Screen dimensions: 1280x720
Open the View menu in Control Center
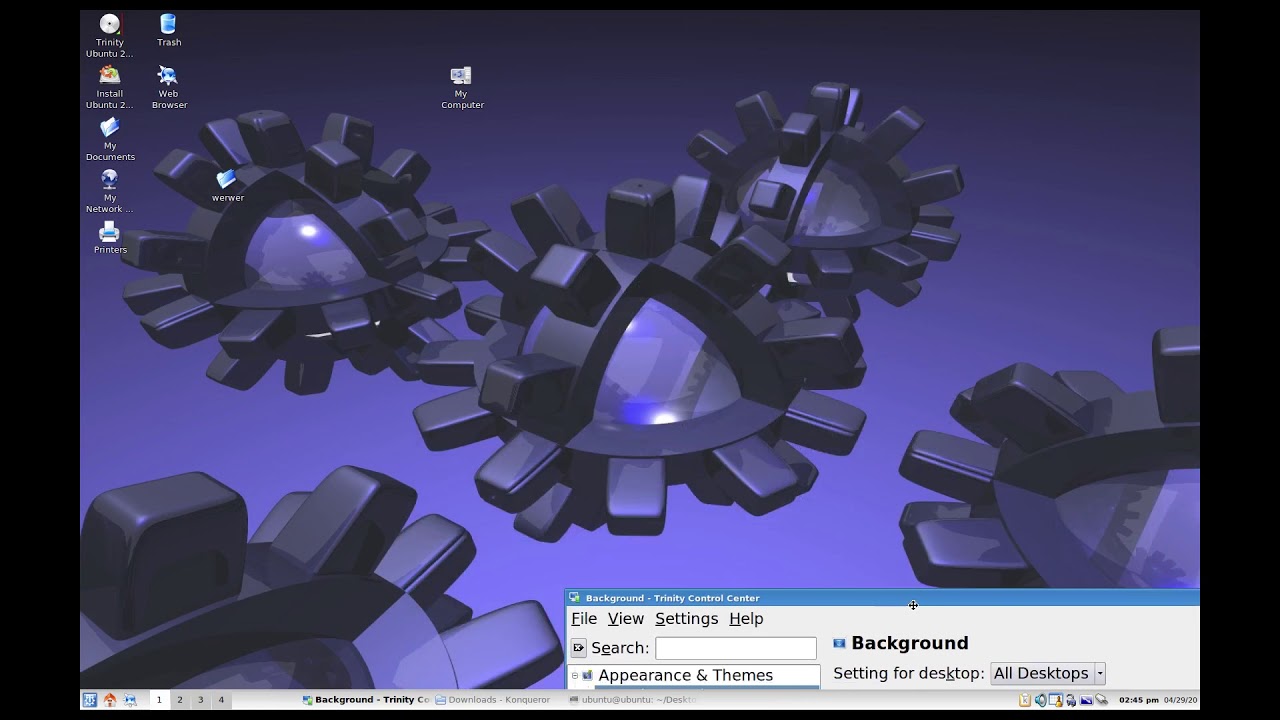(626, 619)
